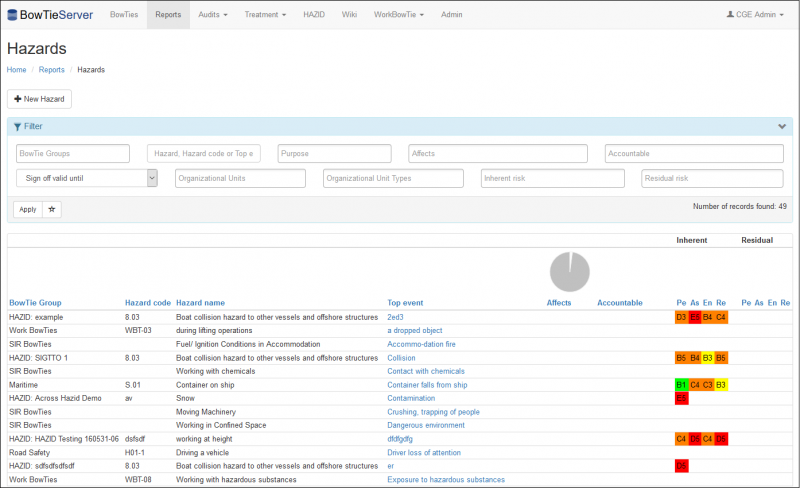Open the Wiki page from navbar

coord(349,15)
